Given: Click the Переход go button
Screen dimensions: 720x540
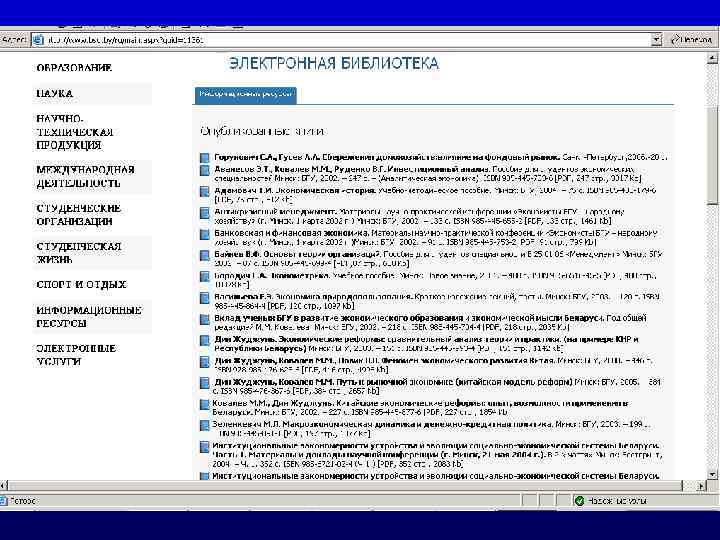Looking at the screenshot, I should pyautogui.click(x=691, y=40).
